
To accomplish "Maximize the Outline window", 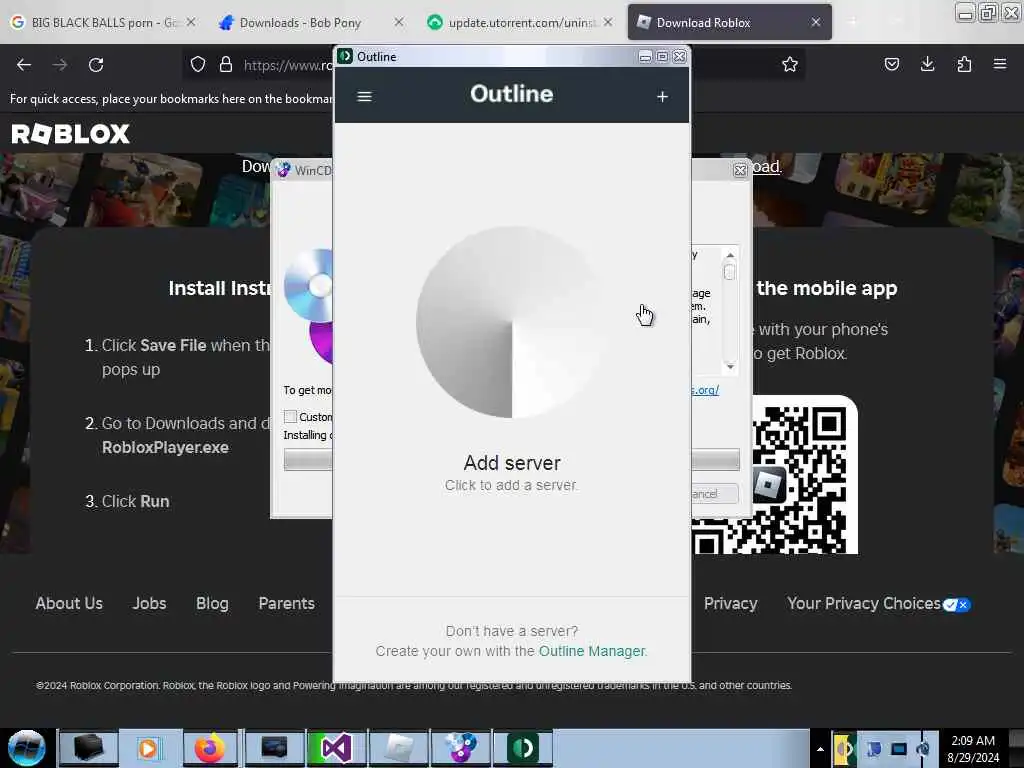I will click(x=662, y=57).
